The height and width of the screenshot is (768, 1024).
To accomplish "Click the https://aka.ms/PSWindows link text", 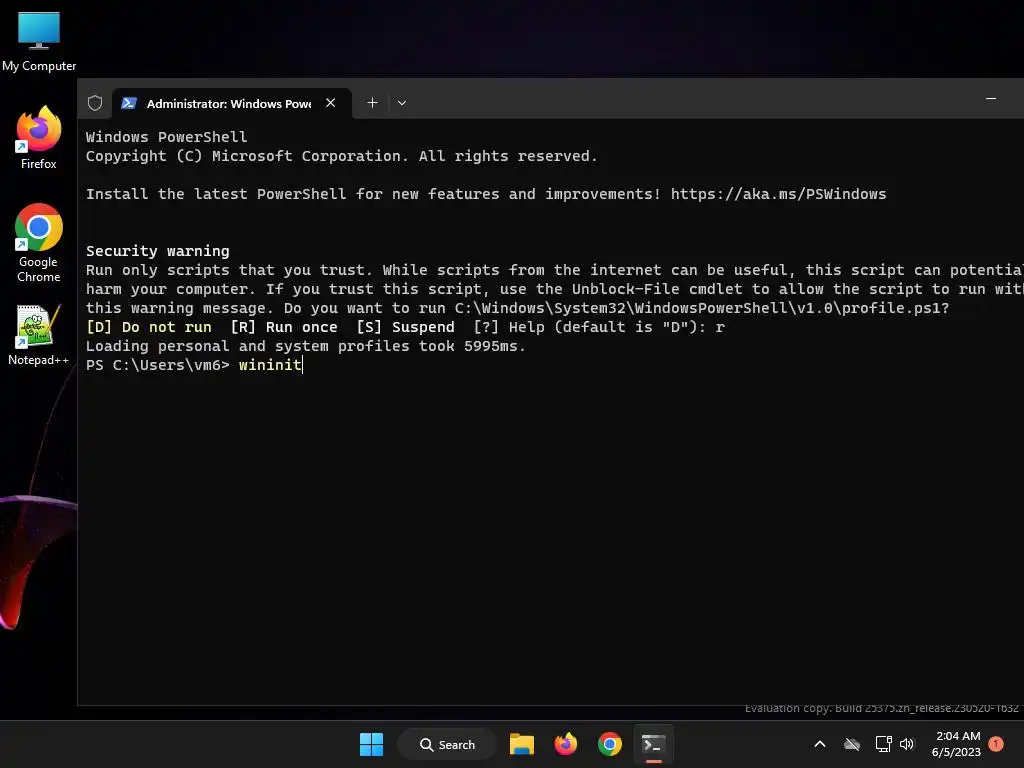I will [x=778, y=194].
